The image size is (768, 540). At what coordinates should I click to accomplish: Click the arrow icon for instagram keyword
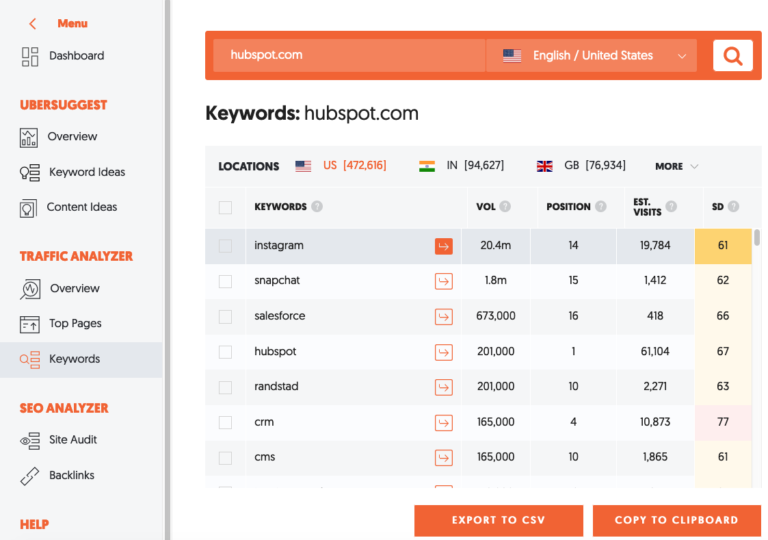point(443,246)
